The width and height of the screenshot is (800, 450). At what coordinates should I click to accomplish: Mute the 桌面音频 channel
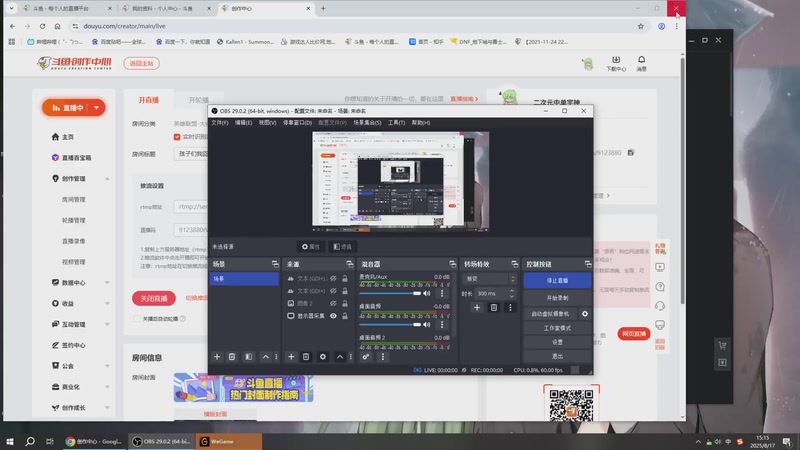pos(427,324)
